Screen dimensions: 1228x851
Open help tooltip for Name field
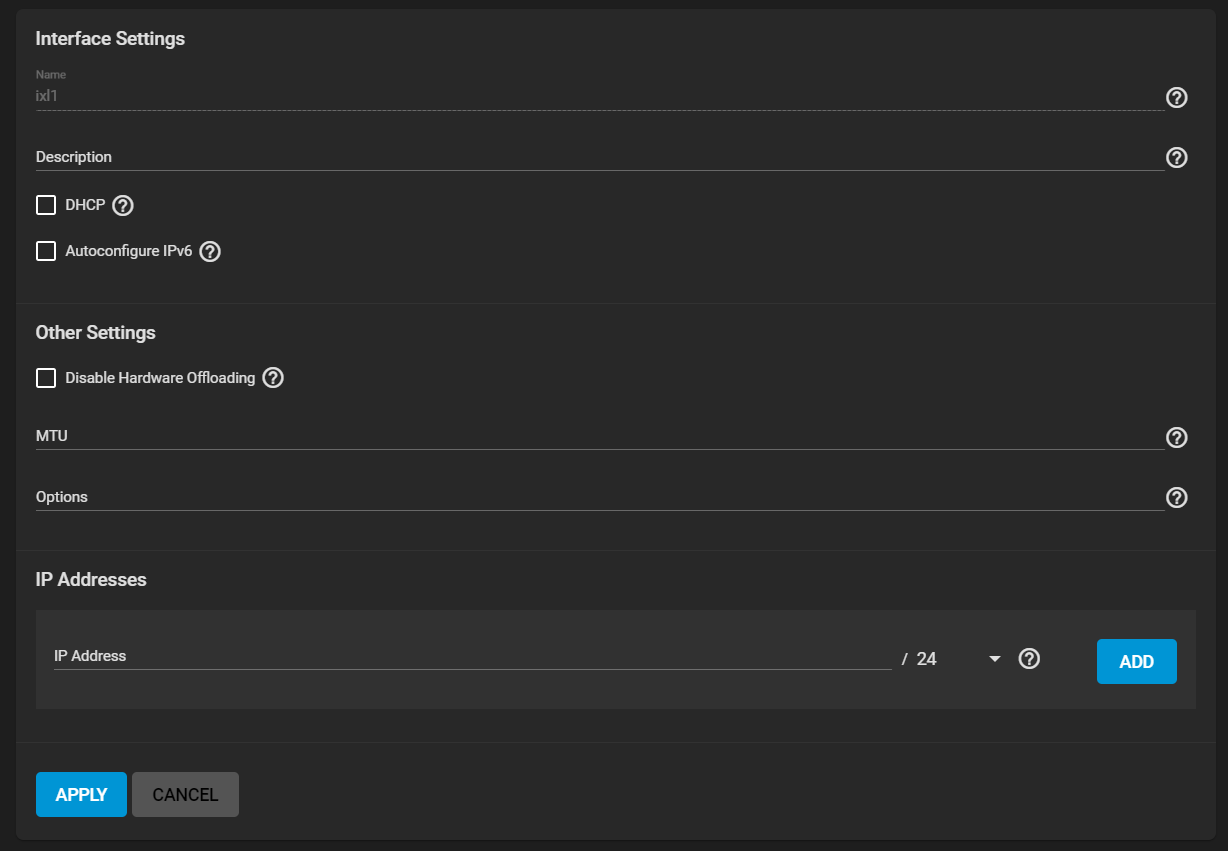1177,97
